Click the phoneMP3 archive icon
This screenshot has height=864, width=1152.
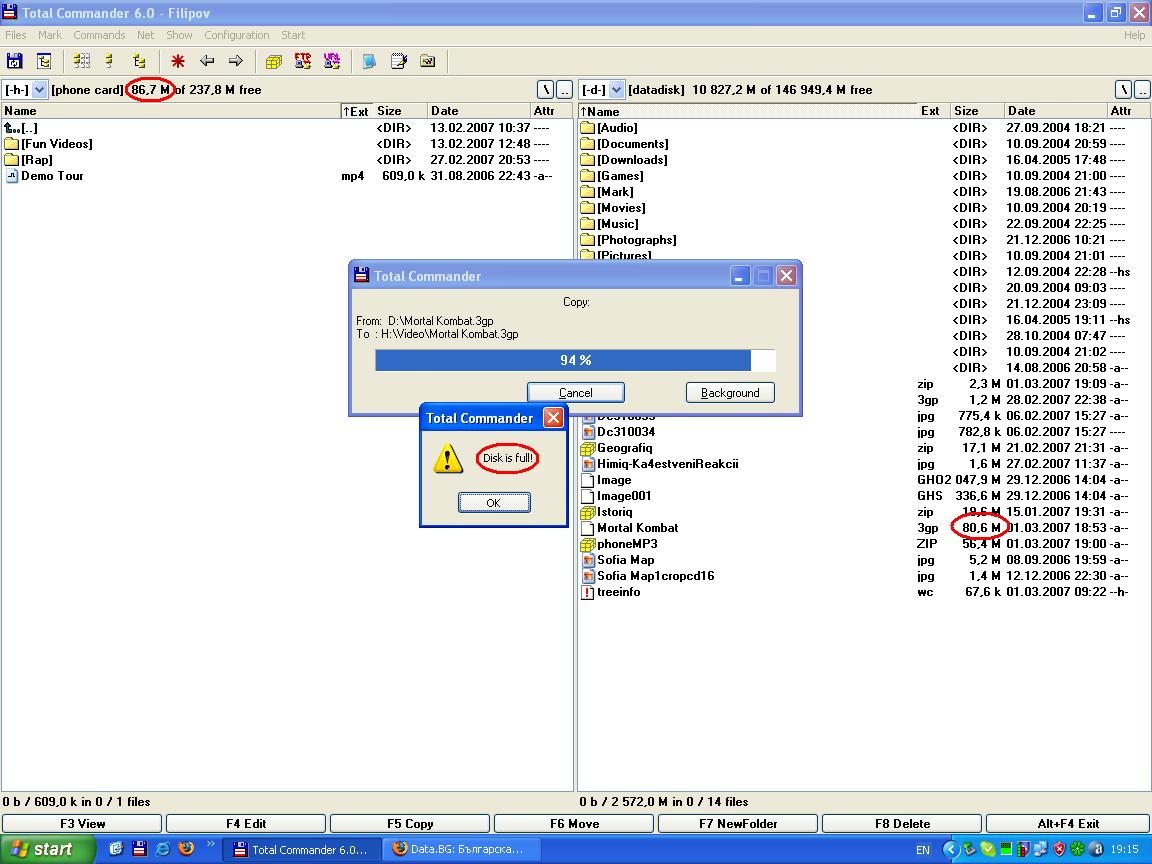tap(587, 544)
